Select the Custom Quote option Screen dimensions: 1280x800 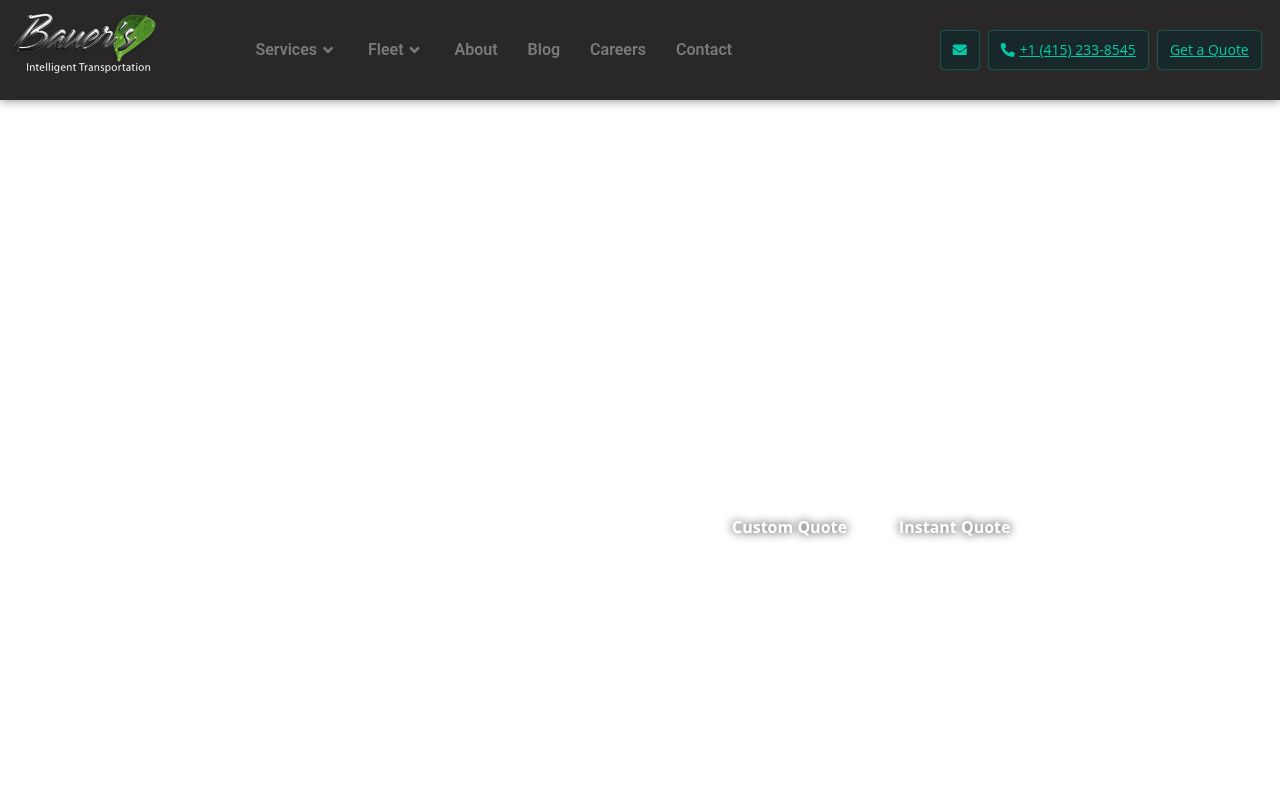click(x=789, y=527)
